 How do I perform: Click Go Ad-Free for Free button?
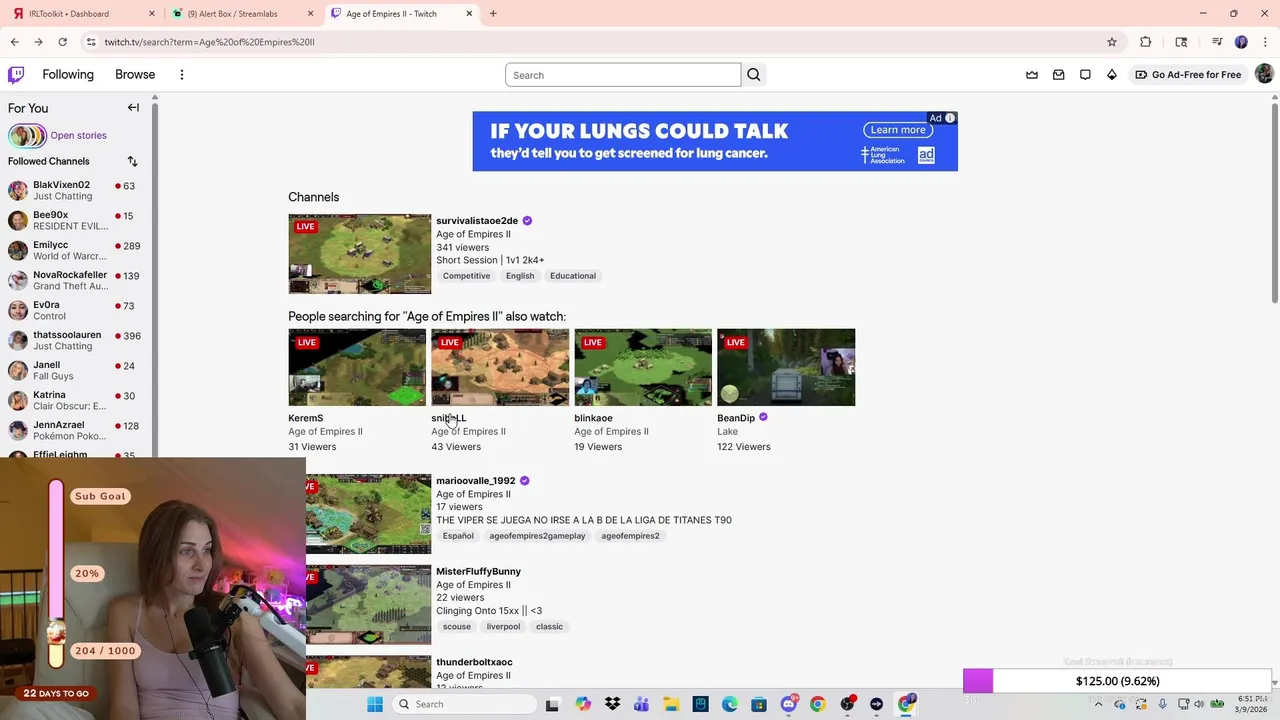1188,75
